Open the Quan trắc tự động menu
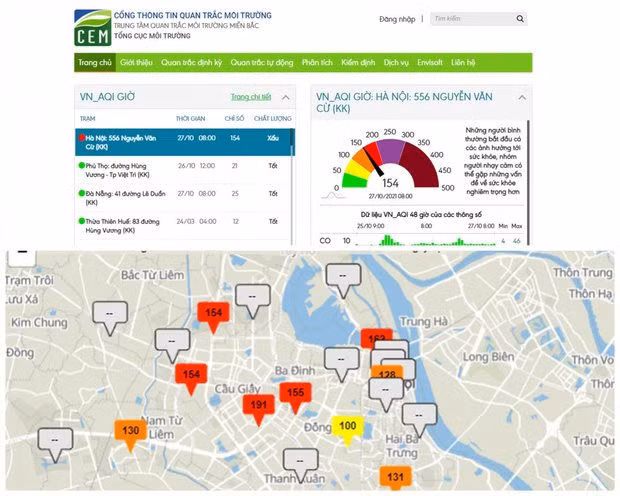 (261, 62)
